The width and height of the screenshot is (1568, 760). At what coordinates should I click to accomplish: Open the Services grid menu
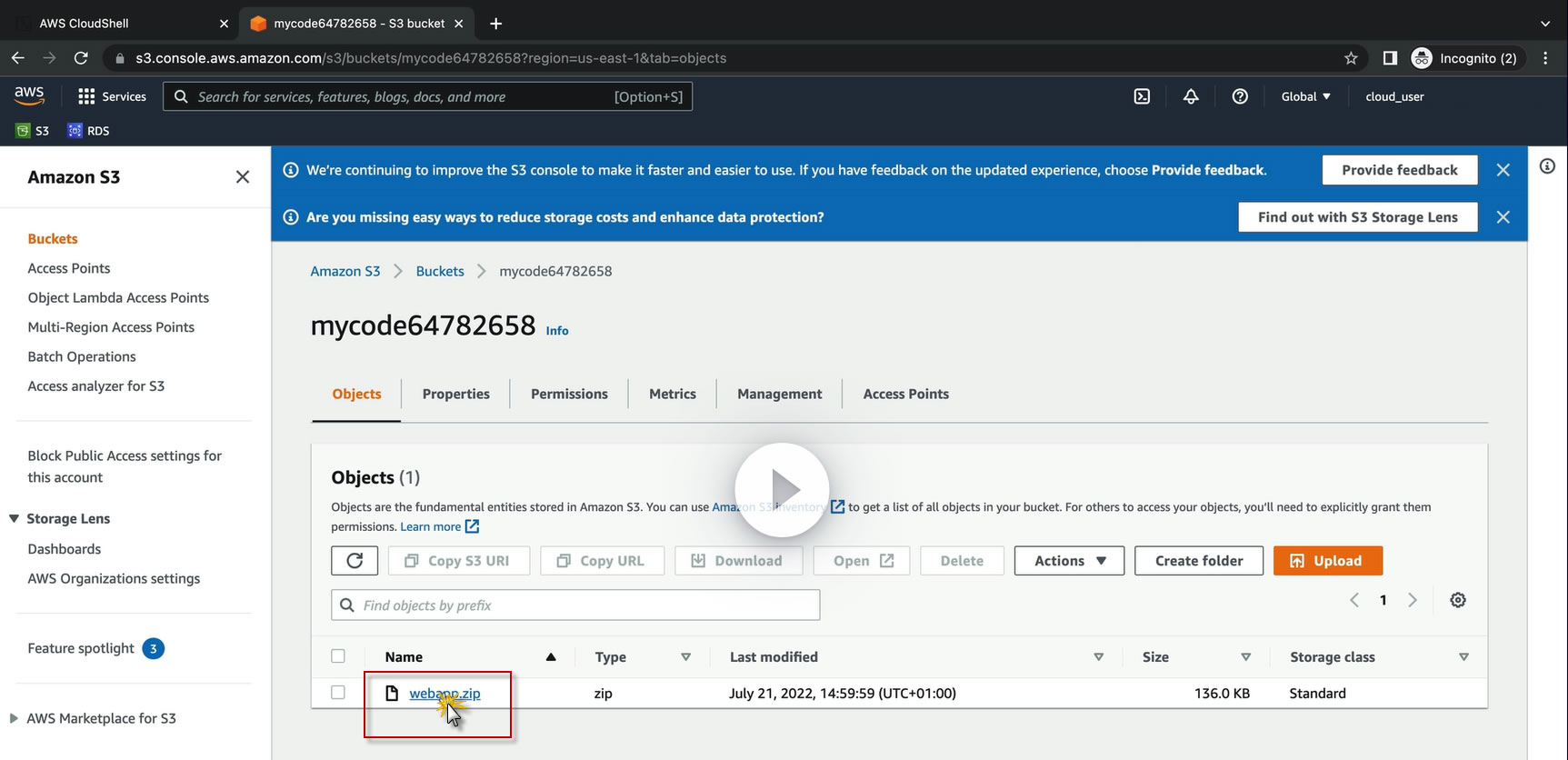[x=112, y=96]
